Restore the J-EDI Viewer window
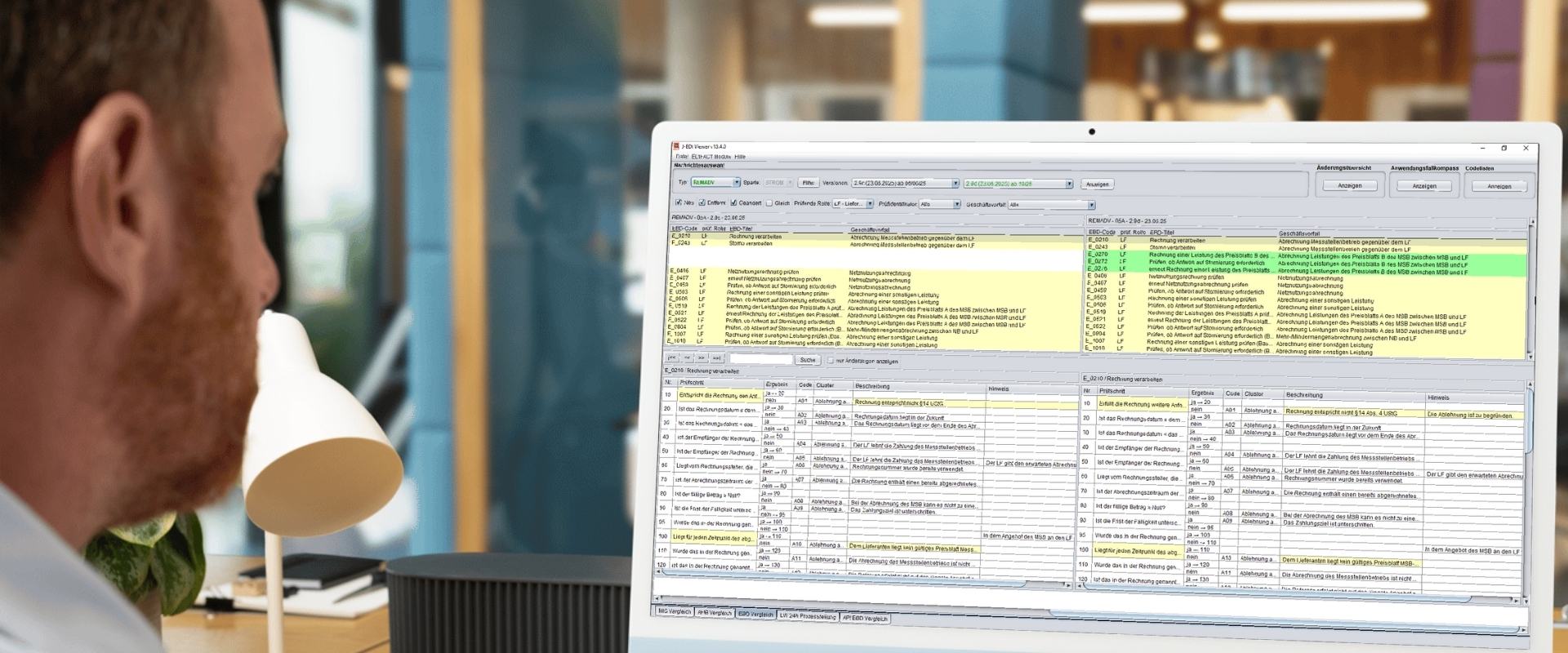This screenshot has height=653, width=1568. click(x=1503, y=148)
